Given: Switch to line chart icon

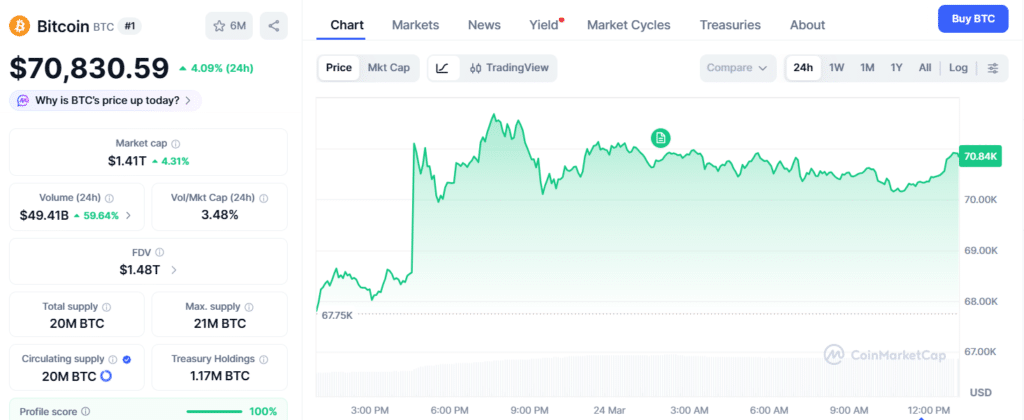Looking at the screenshot, I should [x=443, y=68].
